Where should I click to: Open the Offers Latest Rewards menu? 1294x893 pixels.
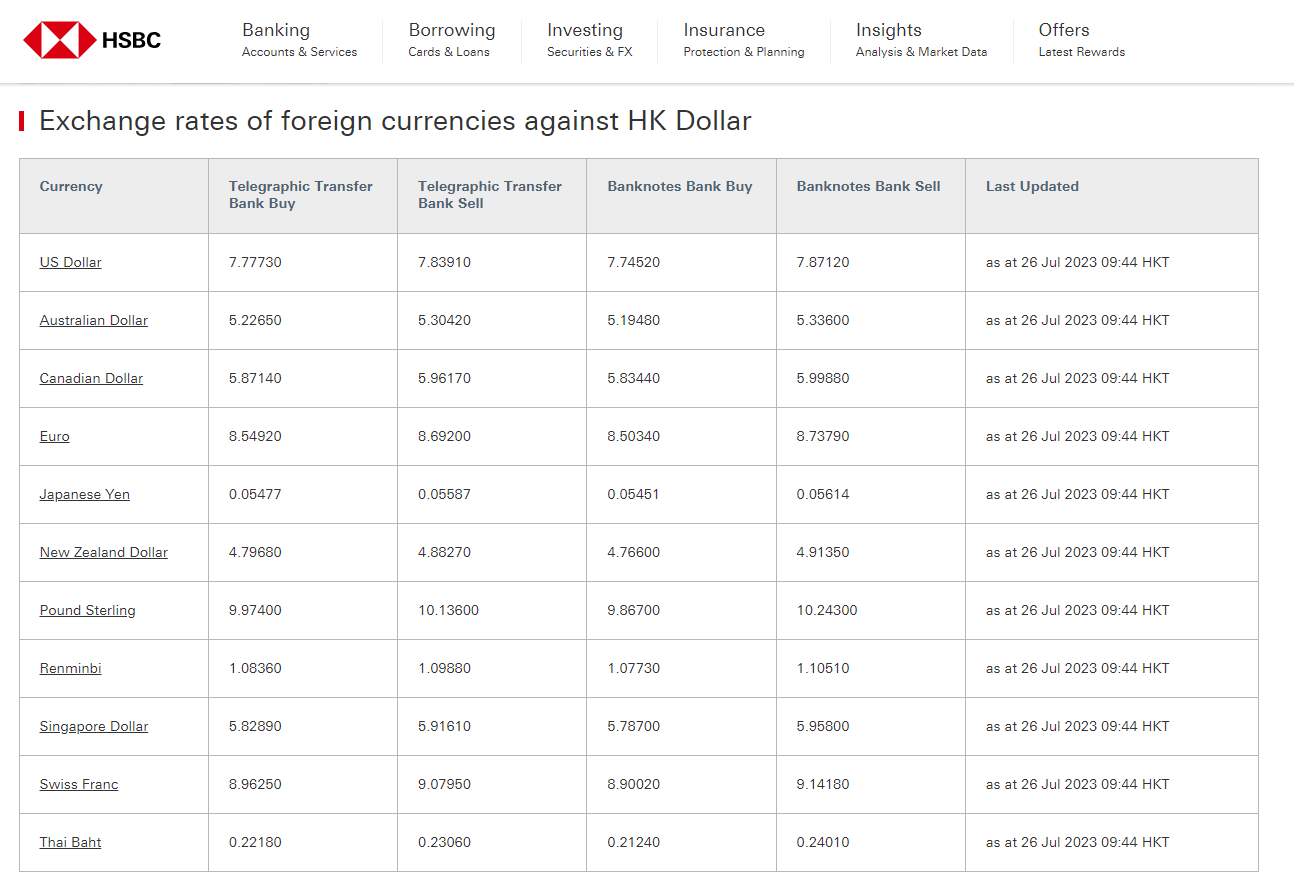coord(1081,40)
